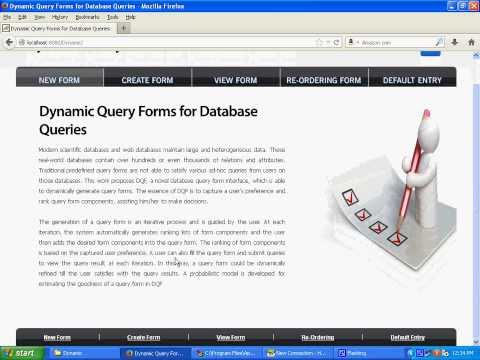Switch to the New Connection taskbar item
Screen dimensions: 480x360
(x=298, y=353)
